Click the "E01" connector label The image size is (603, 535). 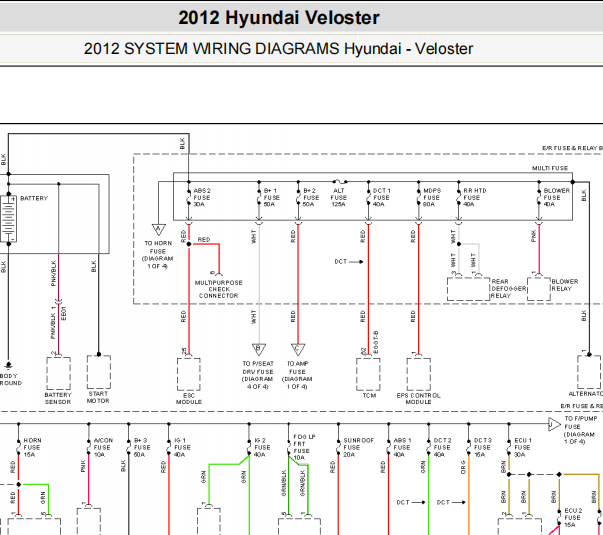point(64,313)
